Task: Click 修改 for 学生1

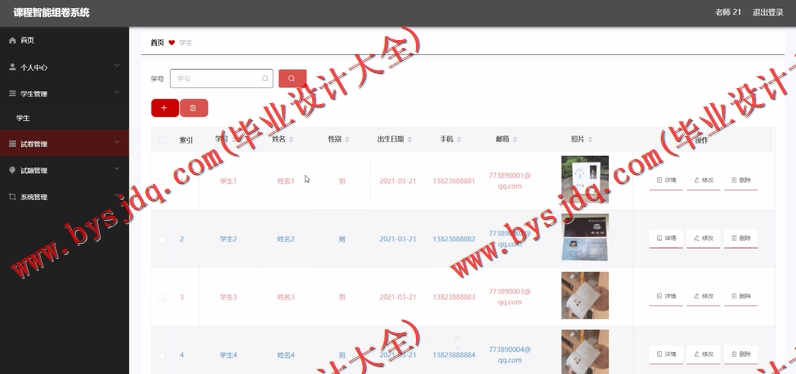Action: coord(704,180)
